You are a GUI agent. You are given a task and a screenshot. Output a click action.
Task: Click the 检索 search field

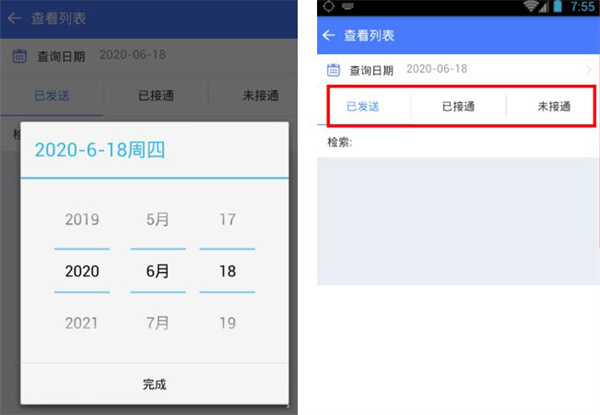458,142
